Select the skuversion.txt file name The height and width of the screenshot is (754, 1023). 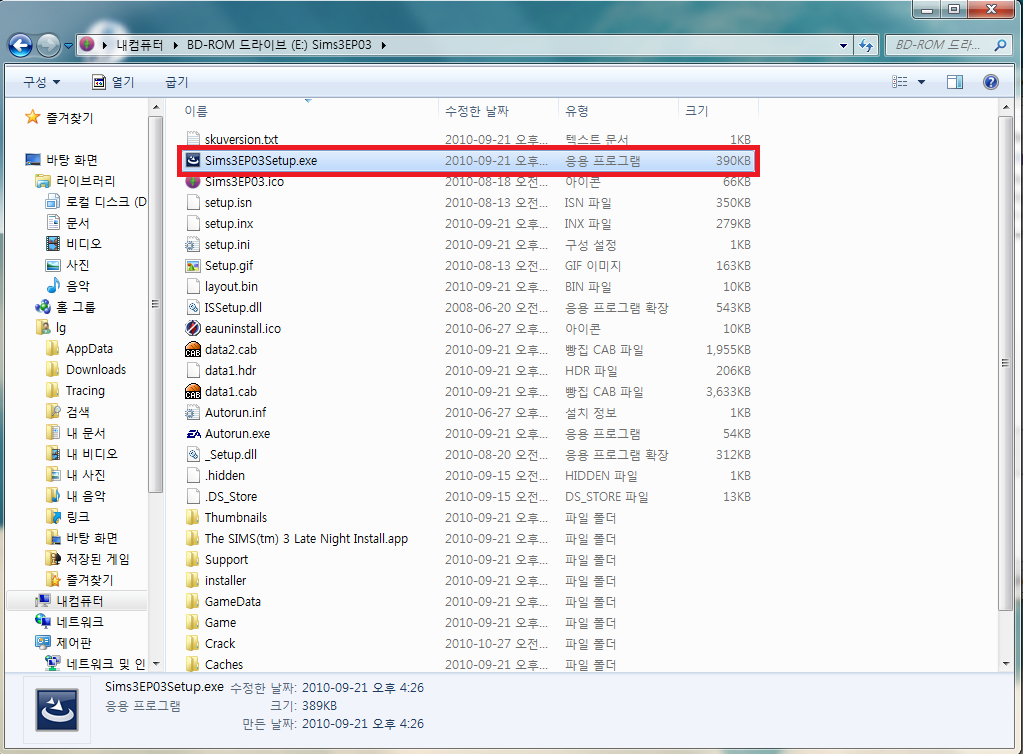tap(241, 140)
